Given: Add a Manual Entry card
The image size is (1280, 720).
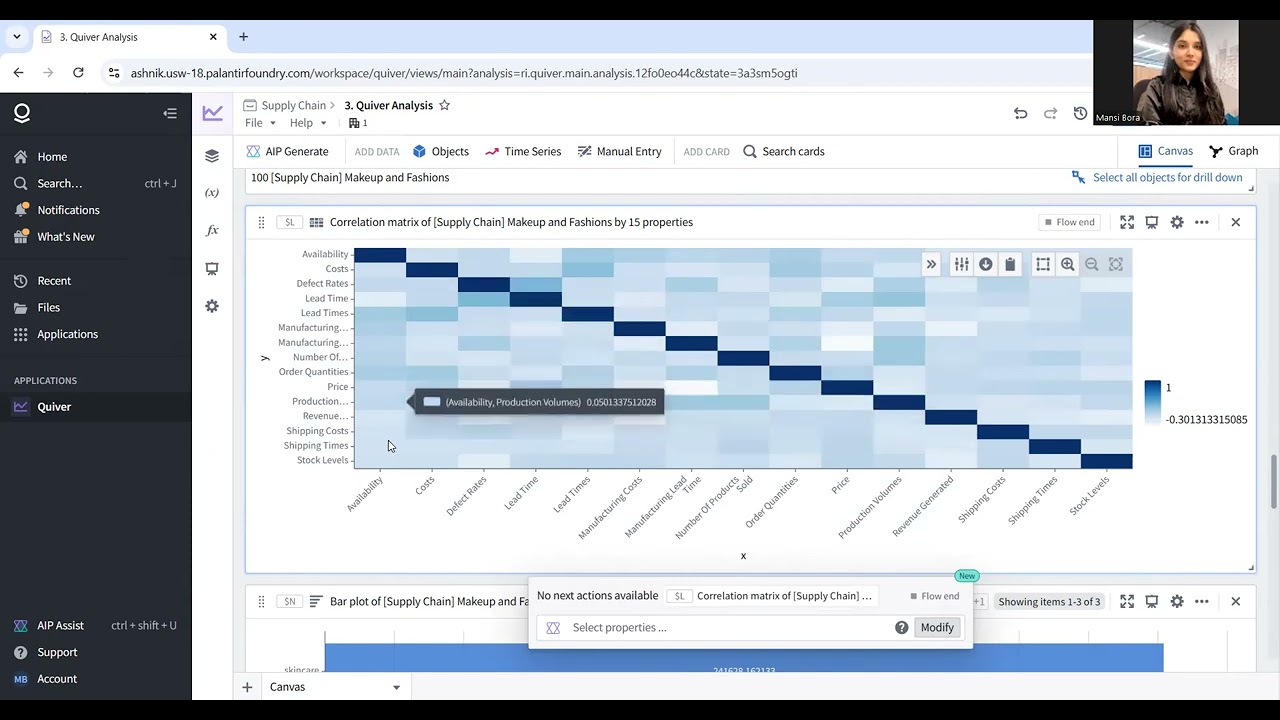Looking at the screenshot, I should [x=619, y=151].
